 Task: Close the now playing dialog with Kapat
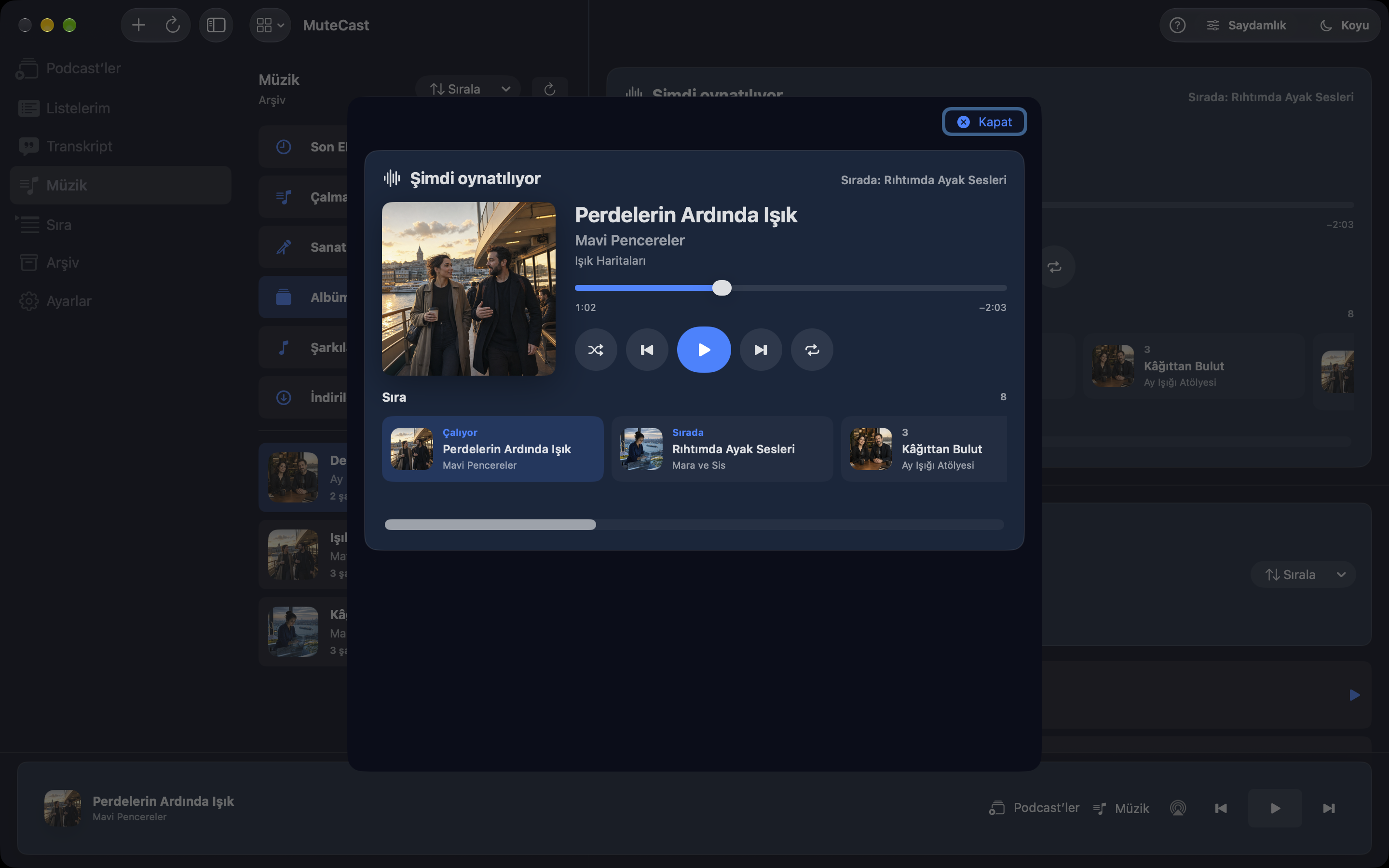[984, 122]
